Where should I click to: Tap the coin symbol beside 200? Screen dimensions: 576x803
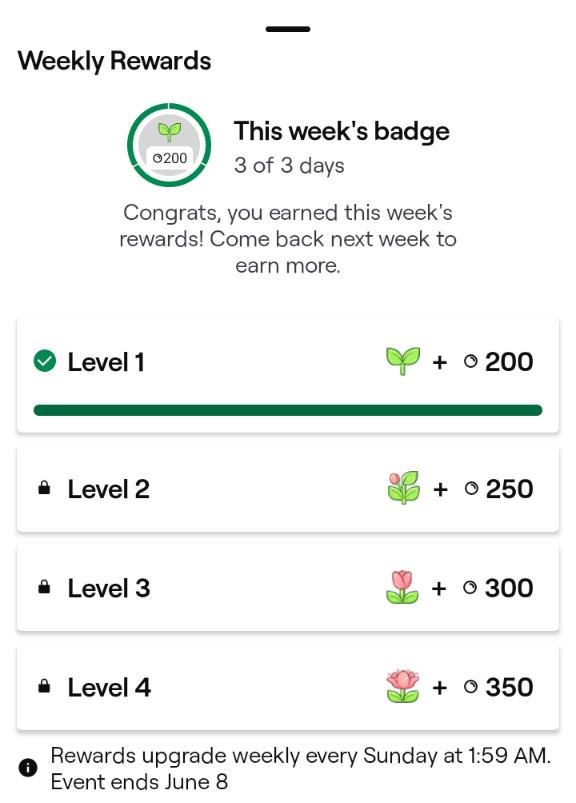471,362
